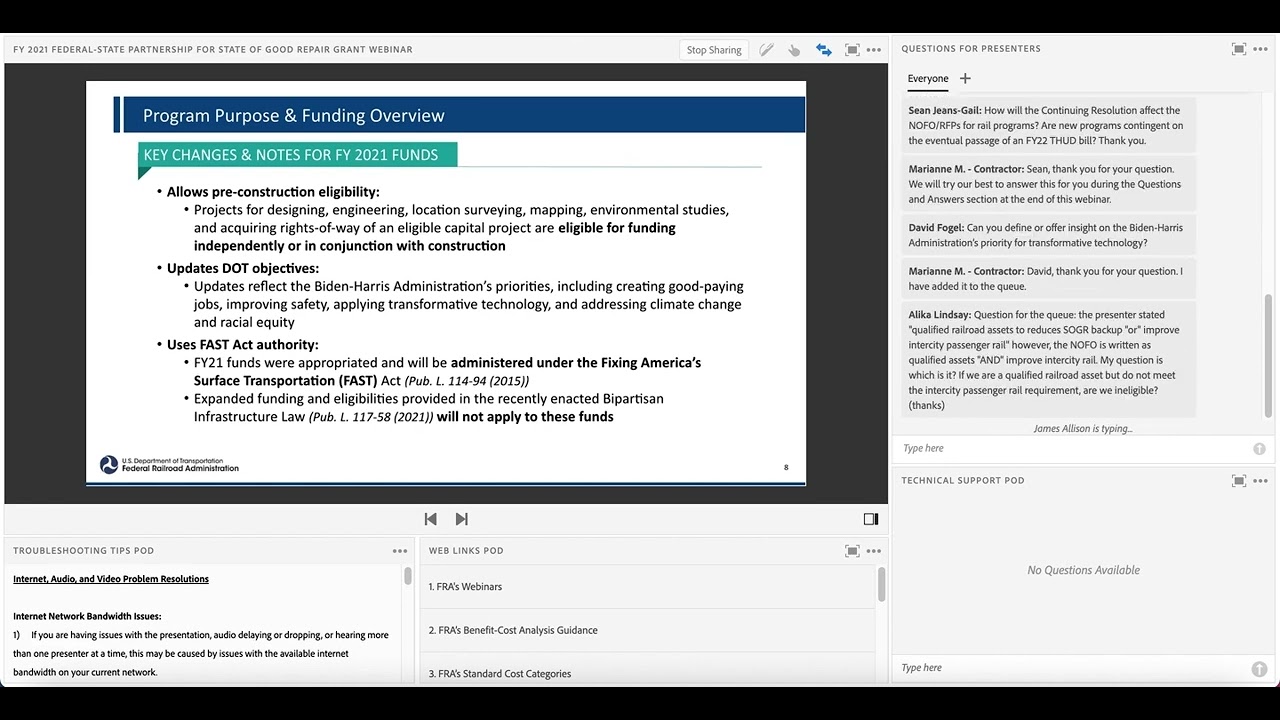1280x720 pixels.
Task: Open Questions for Presenters pod options
Action: coord(1261,49)
